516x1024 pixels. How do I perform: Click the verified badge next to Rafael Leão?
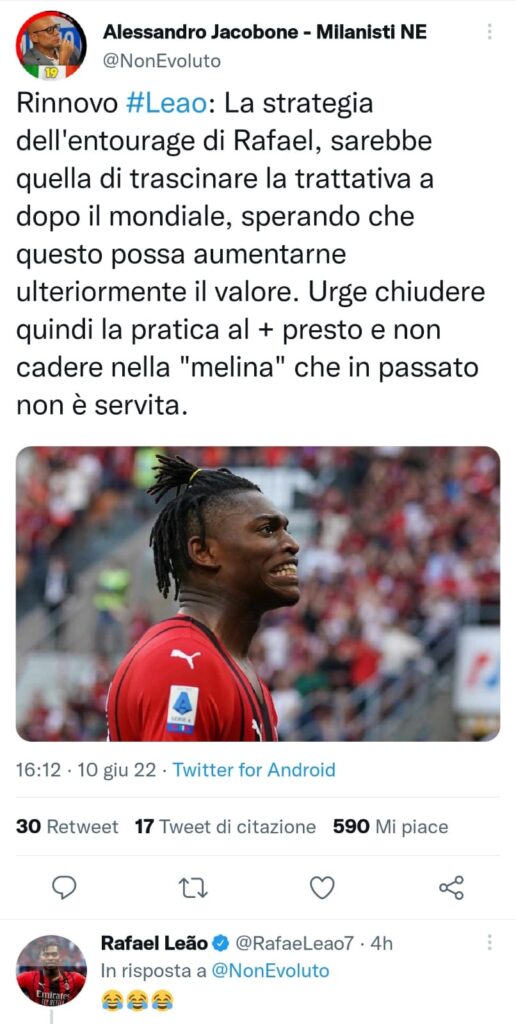point(220,943)
